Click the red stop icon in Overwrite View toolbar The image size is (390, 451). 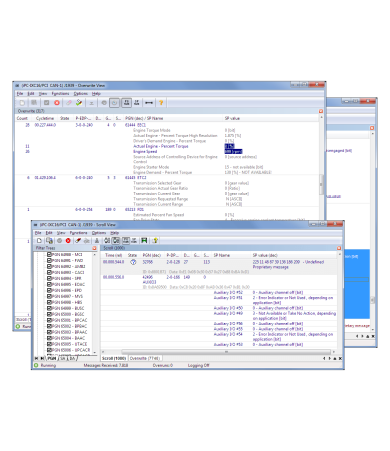(x=57, y=103)
